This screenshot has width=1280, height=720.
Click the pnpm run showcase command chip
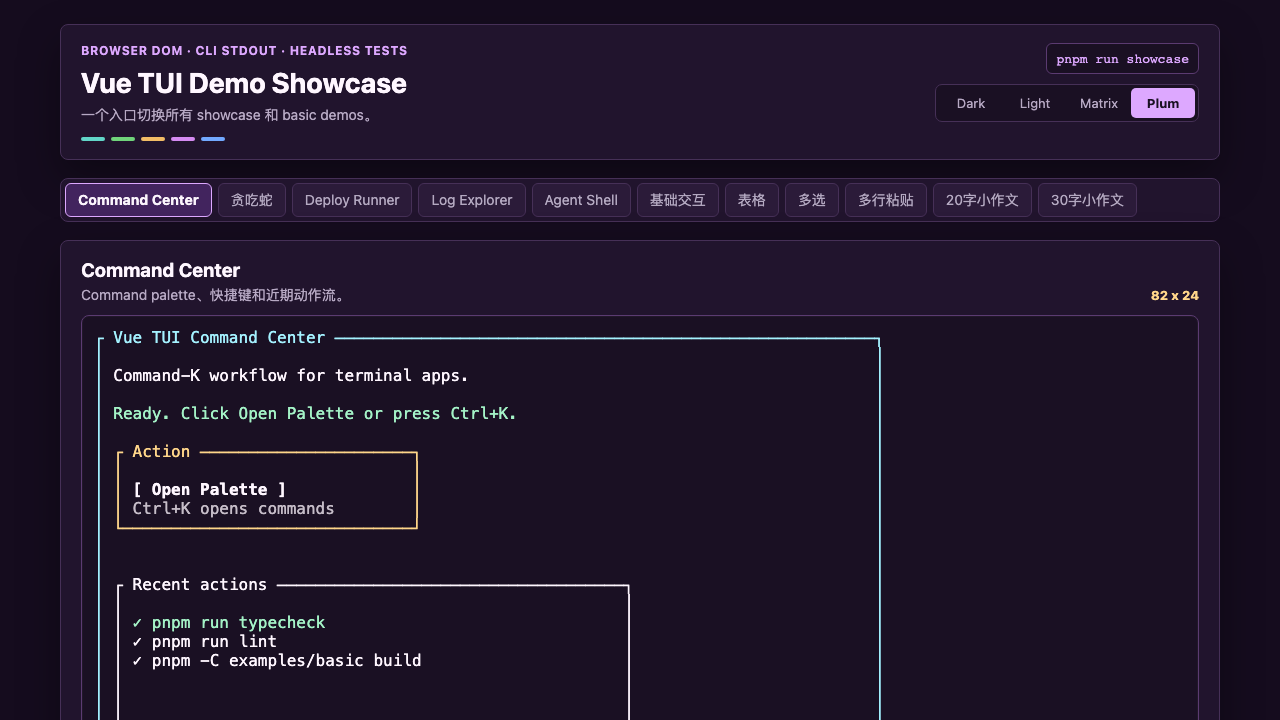tap(1122, 59)
